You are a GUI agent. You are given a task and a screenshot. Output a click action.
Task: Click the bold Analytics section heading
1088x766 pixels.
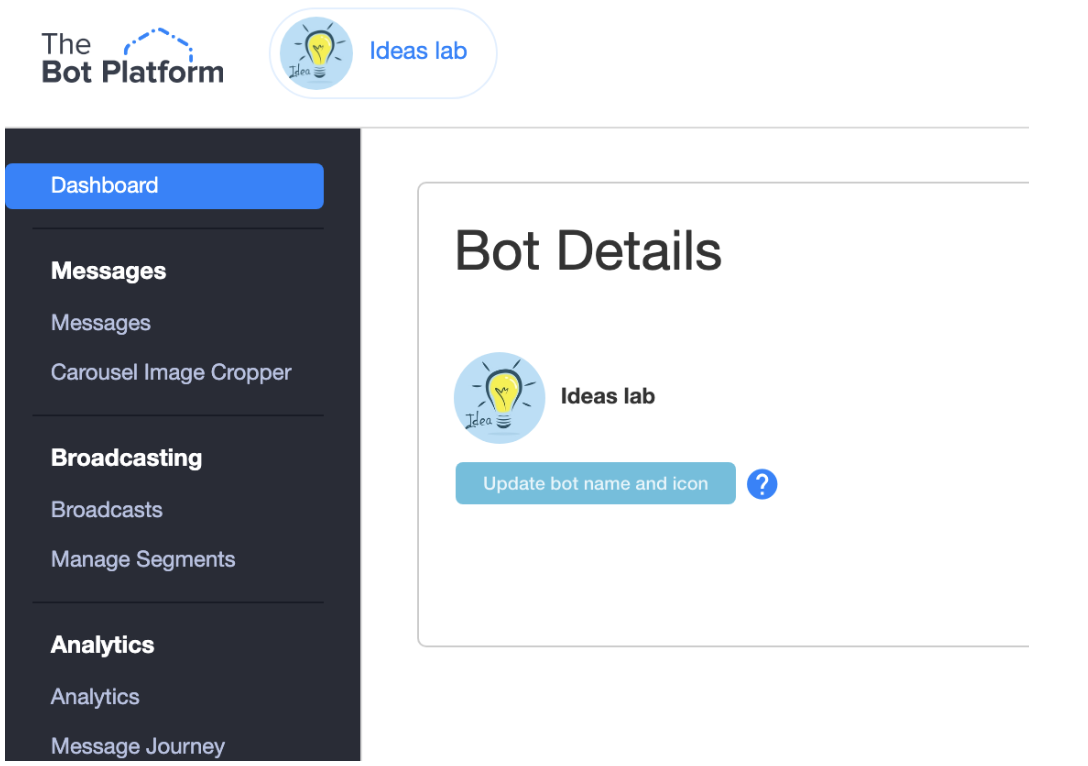(102, 645)
